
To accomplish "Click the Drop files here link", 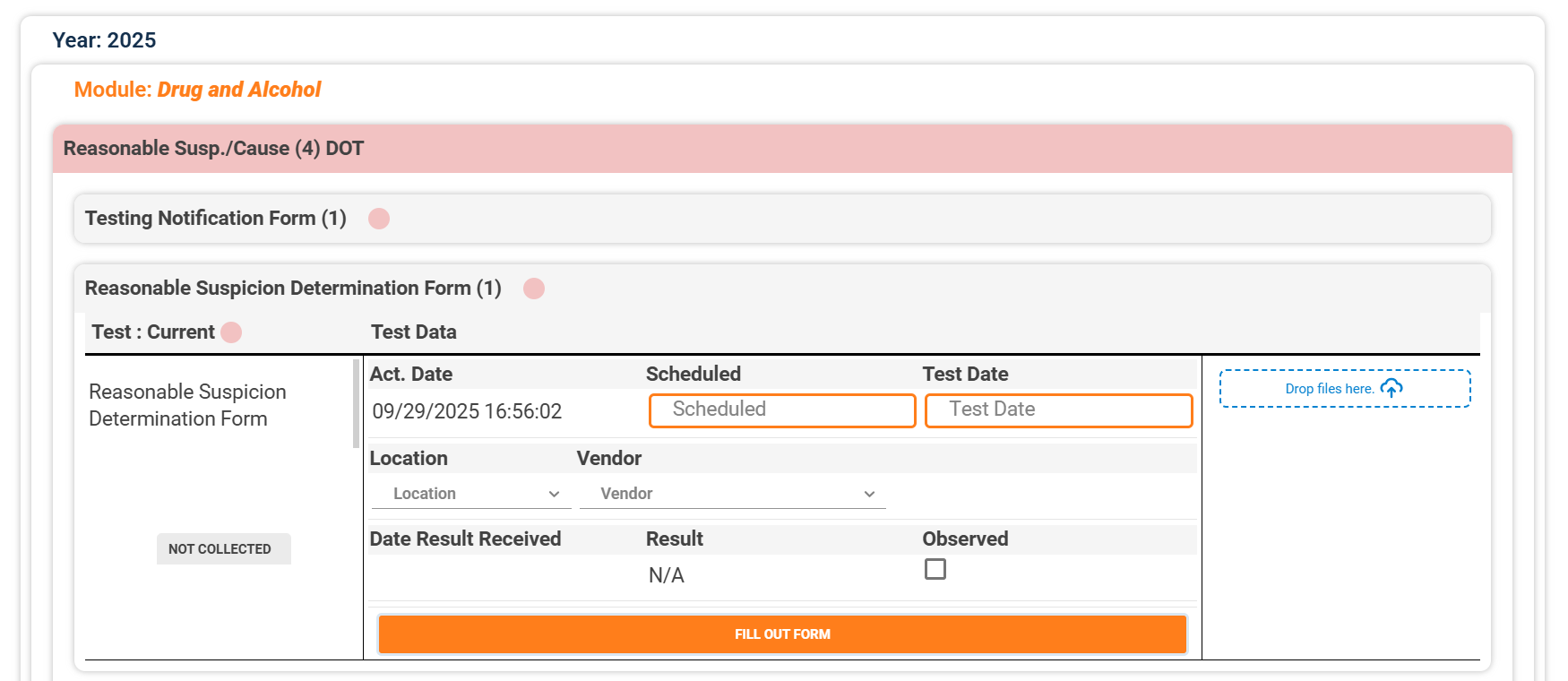I will (x=1329, y=389).
